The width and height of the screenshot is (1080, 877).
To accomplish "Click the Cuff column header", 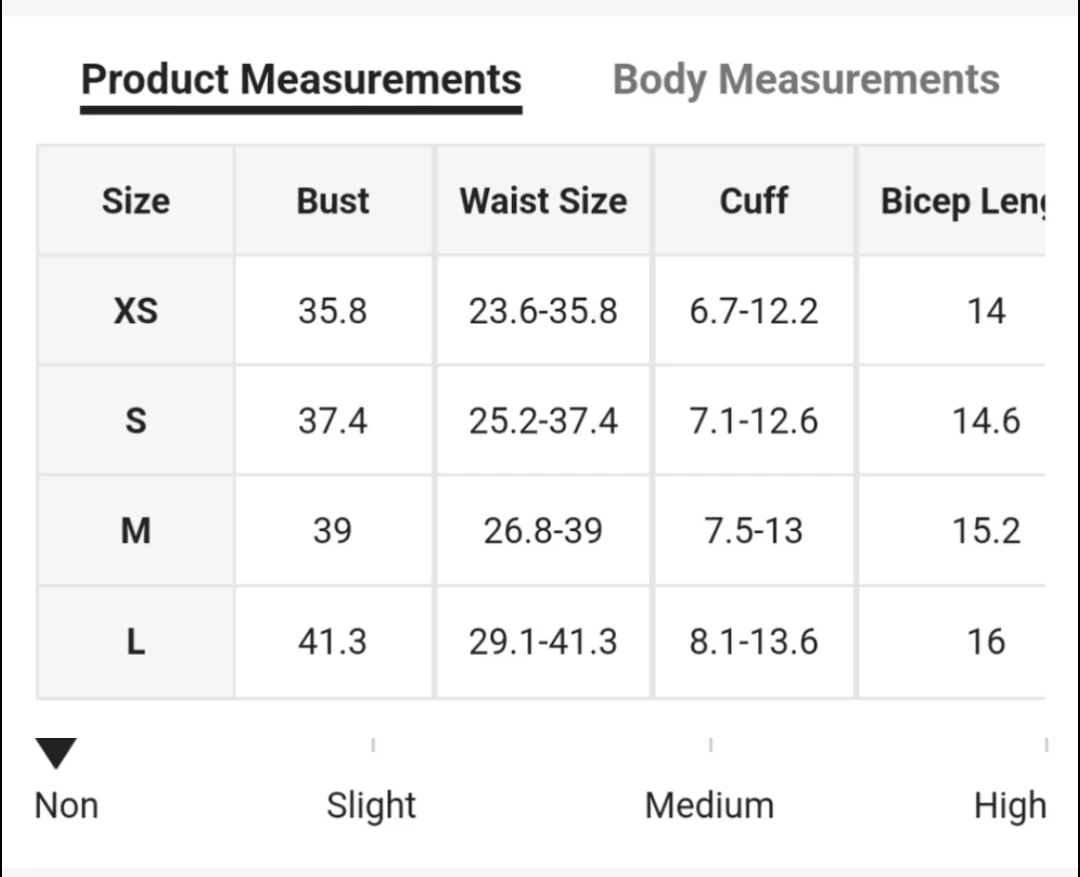I will (754, 200).
